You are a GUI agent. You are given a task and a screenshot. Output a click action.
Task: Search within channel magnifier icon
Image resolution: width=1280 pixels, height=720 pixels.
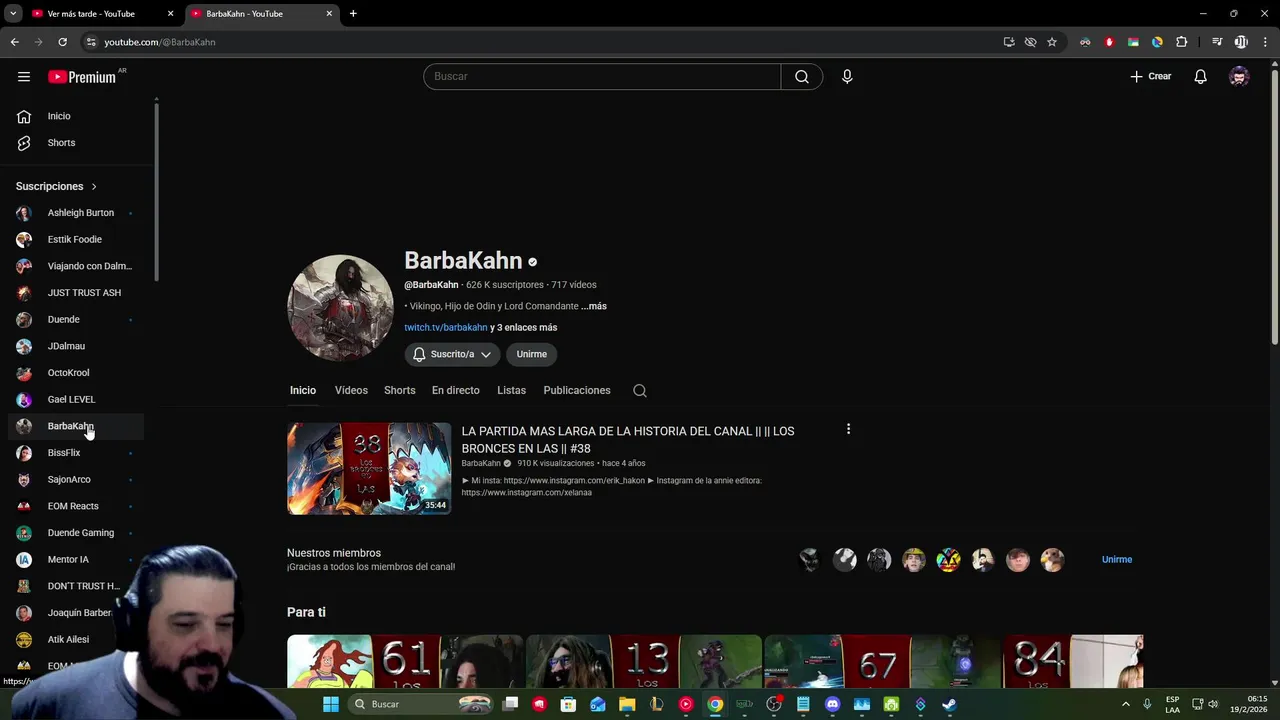tap(640, 391)
